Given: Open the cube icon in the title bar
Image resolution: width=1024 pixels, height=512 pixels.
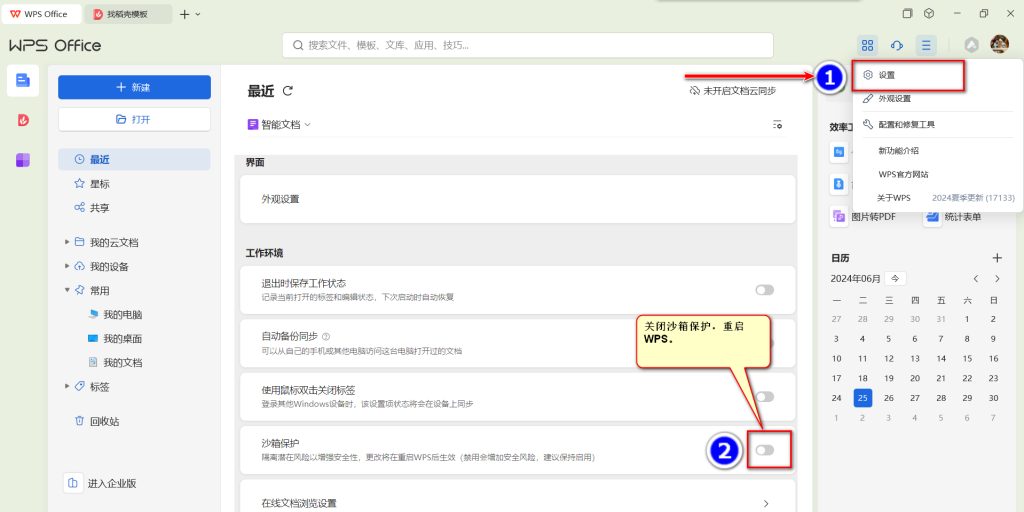Looking at the screenshot, I should point(929,14).
